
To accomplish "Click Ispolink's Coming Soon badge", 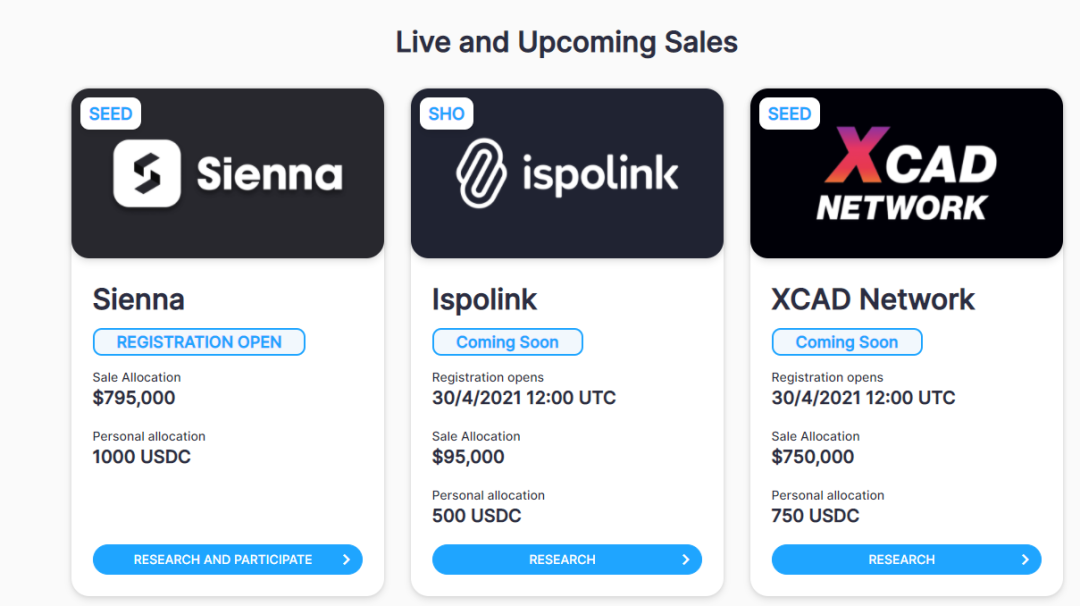I will click(x=507, y=342).
